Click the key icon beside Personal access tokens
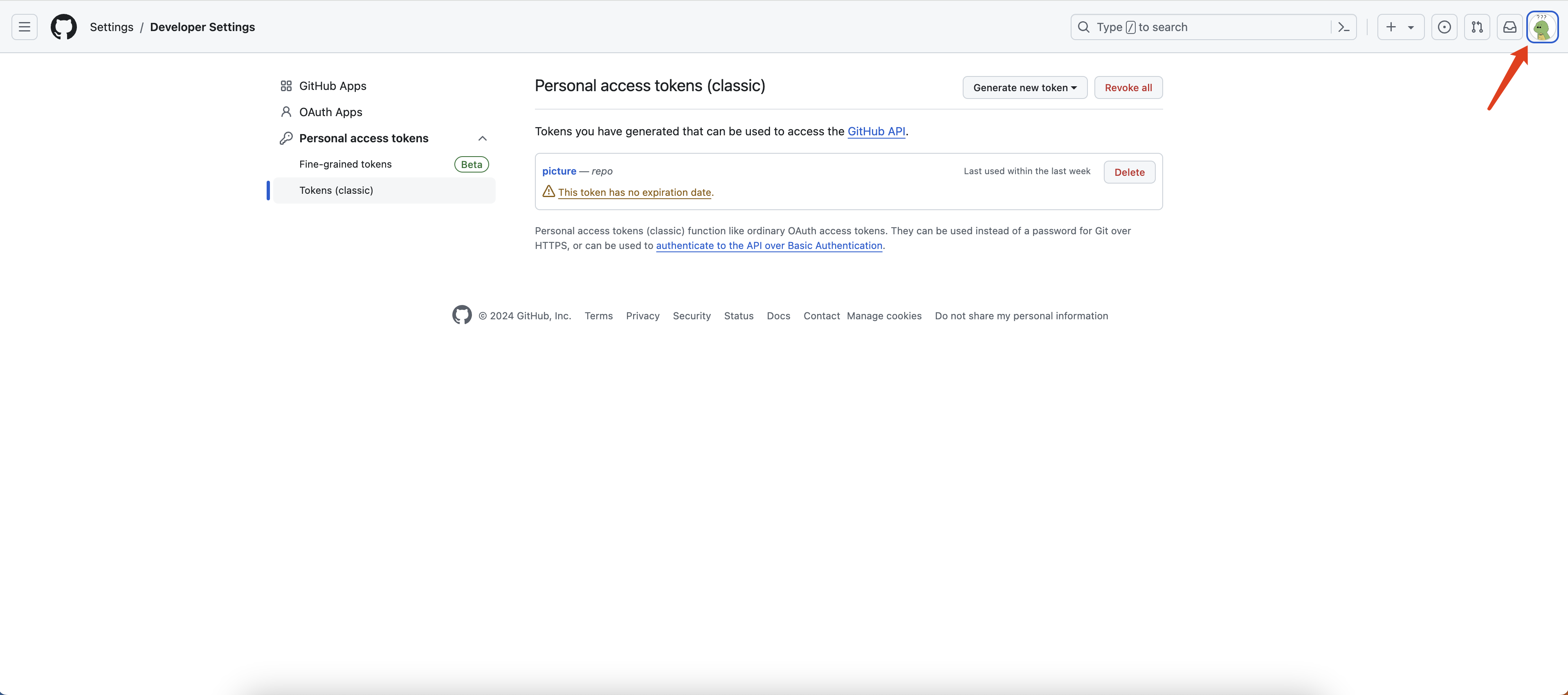Screen dimensions: 1568x695 pos(286,138)
